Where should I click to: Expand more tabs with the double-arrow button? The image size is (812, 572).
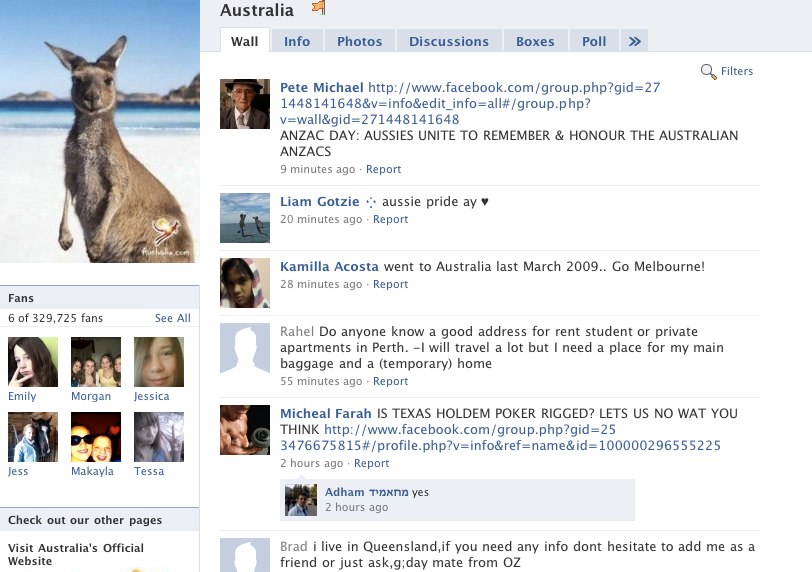click(x=633, y=41)
